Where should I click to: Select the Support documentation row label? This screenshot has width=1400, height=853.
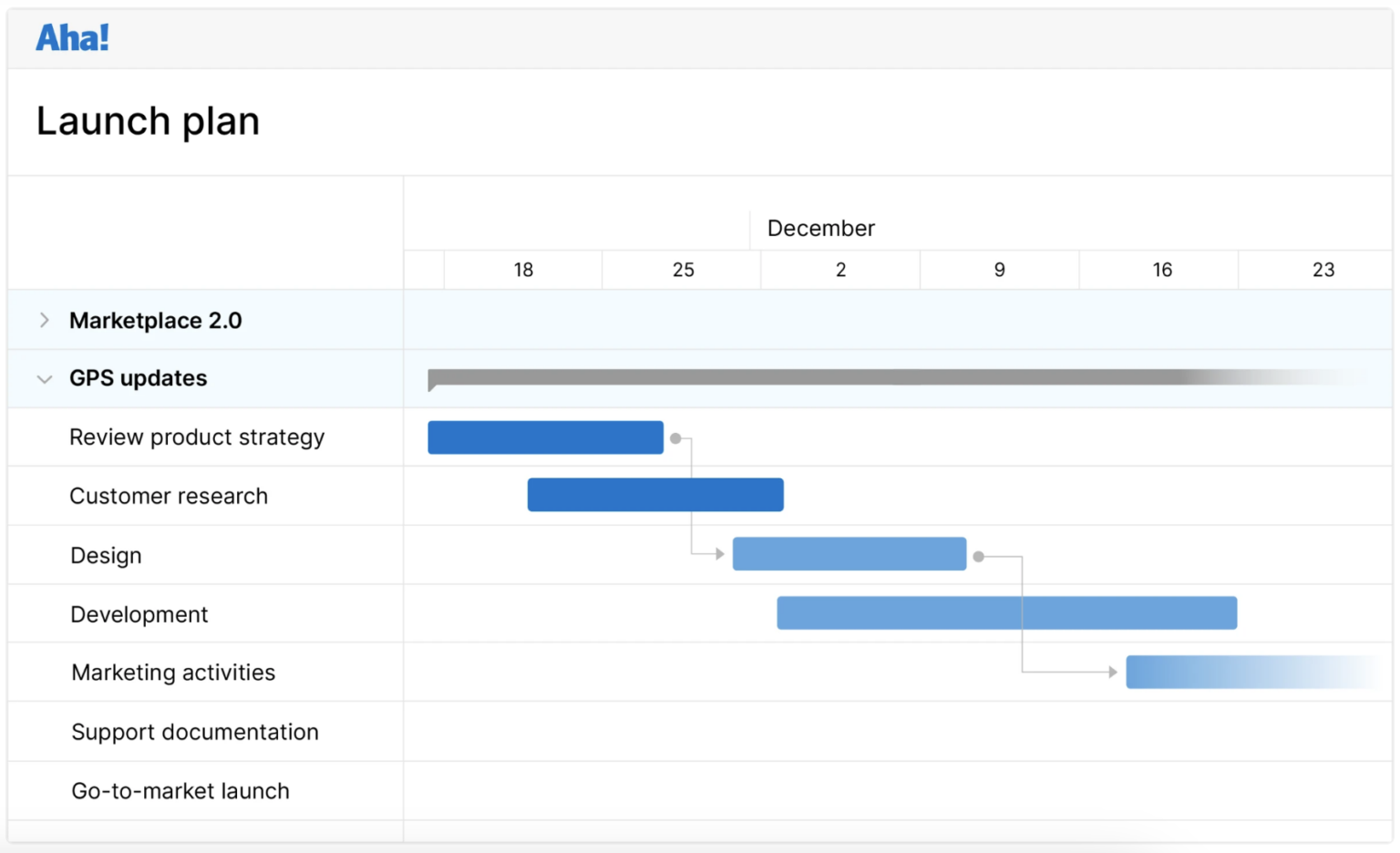[x=194, y=732]
